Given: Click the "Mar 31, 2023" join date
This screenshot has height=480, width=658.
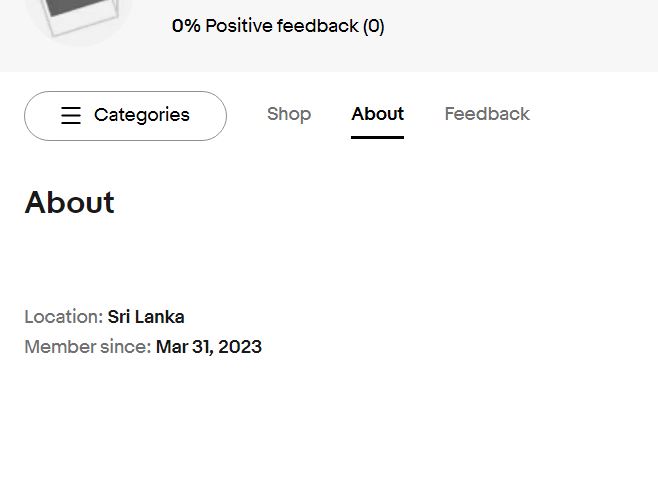Looking at the screenshot, I should pos(208,347).
